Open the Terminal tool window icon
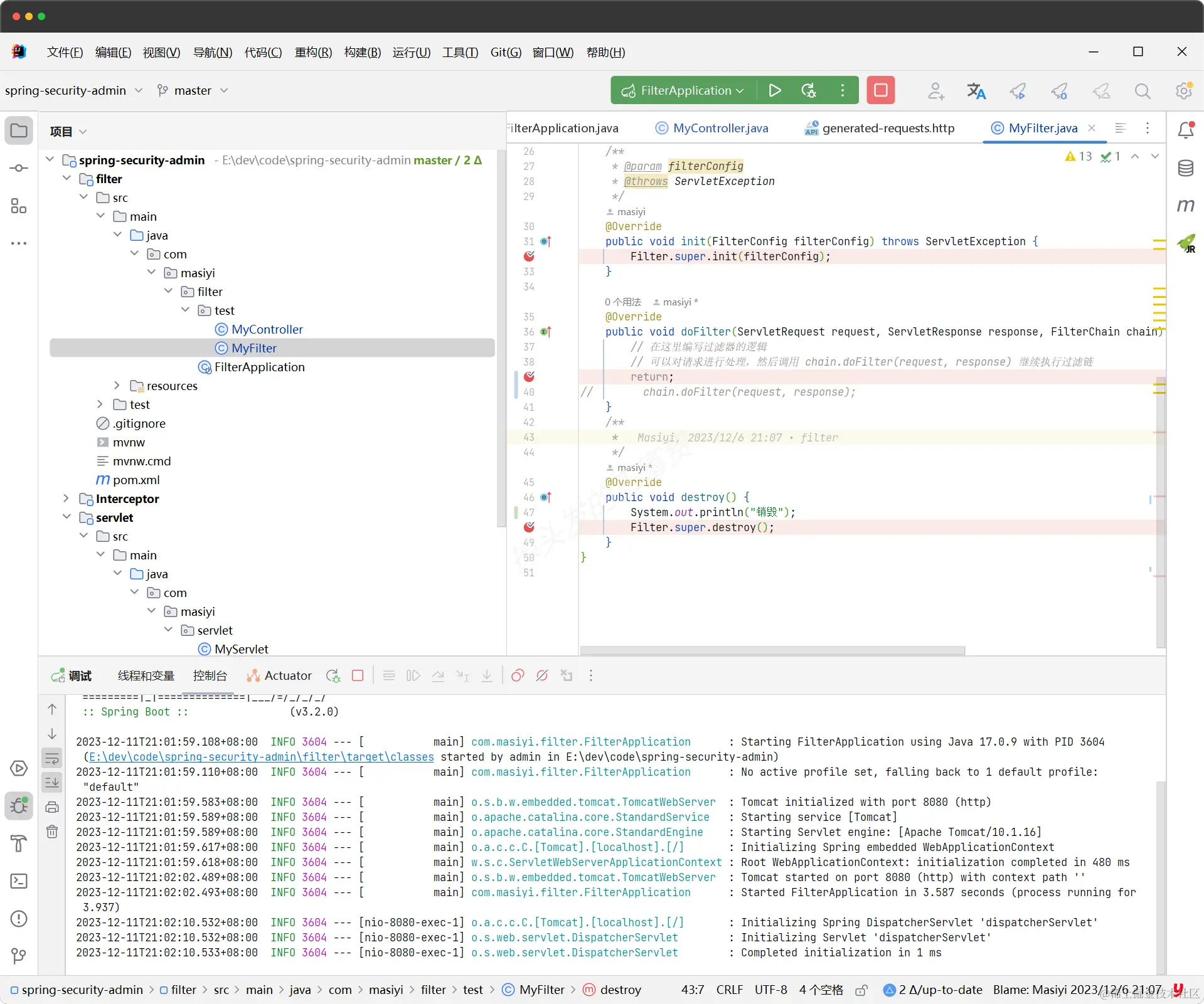Image resolution: width=1204 pixels, height=1004 pixels. 19,881
